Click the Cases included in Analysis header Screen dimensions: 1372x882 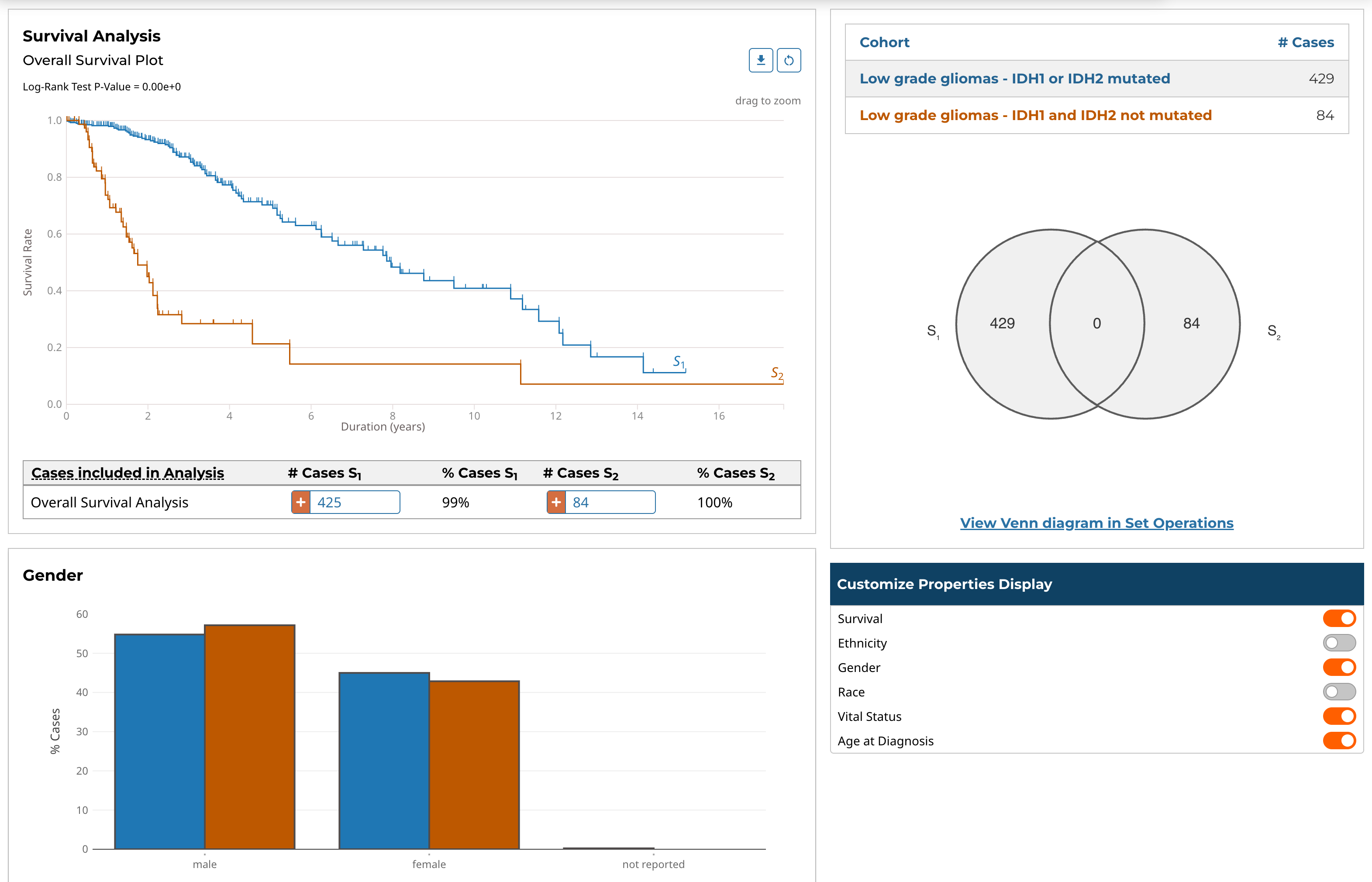(127, 473)
